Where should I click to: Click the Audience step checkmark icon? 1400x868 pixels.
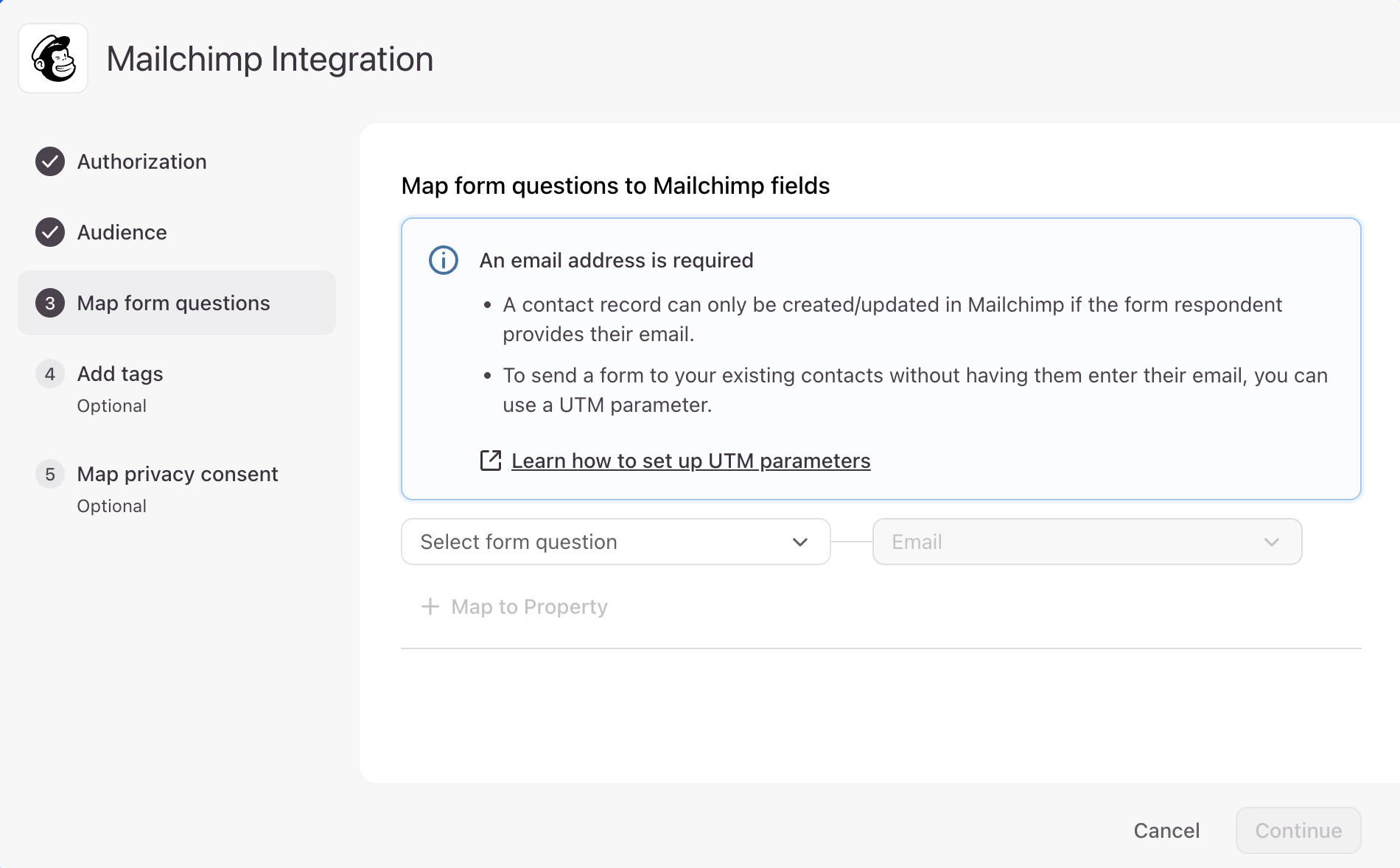[50, 232]
